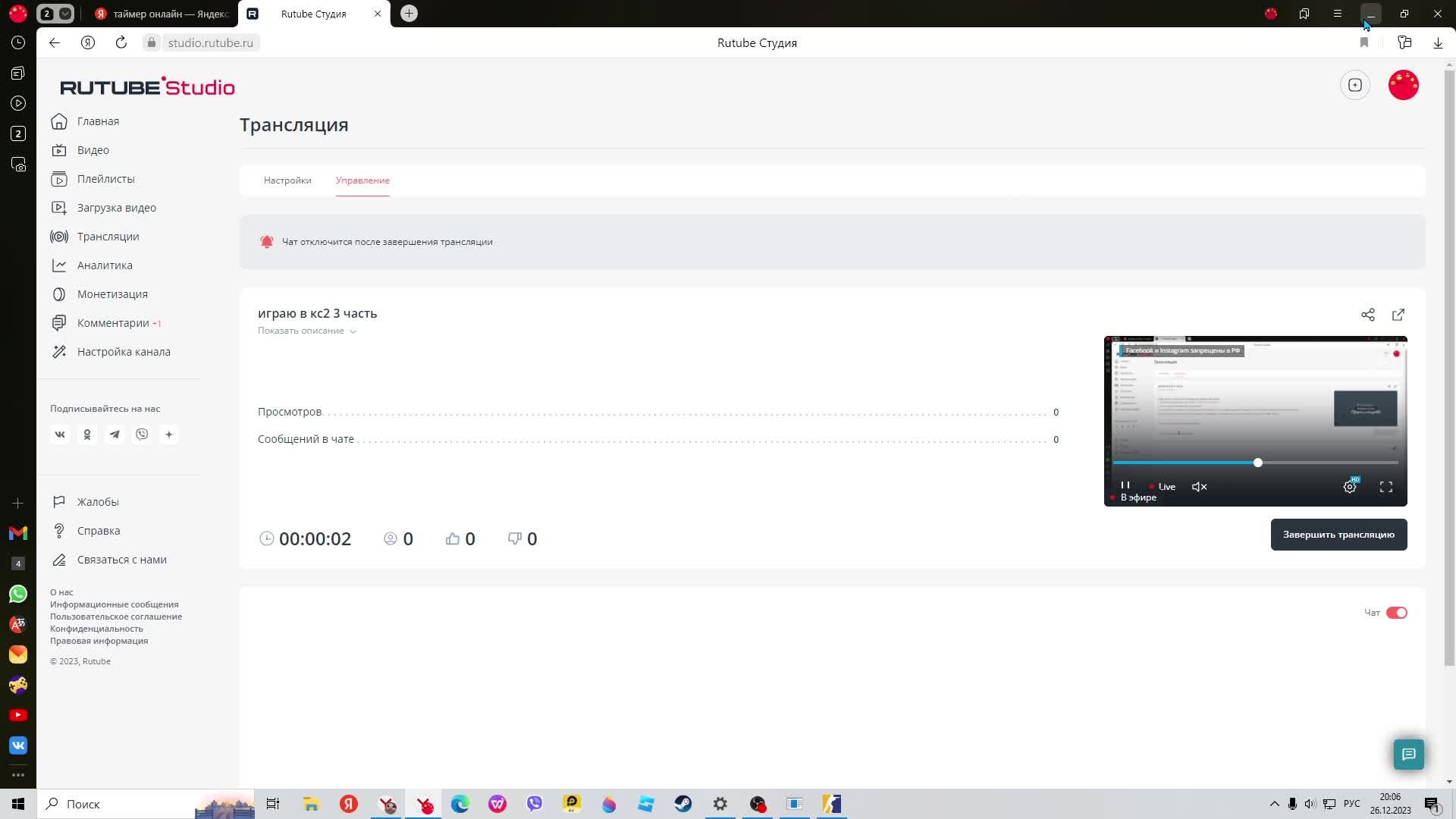The height and width of the screenshot is (819, 1456).
Task: Open the player quality settings gear
Action: click(1350, 487)
